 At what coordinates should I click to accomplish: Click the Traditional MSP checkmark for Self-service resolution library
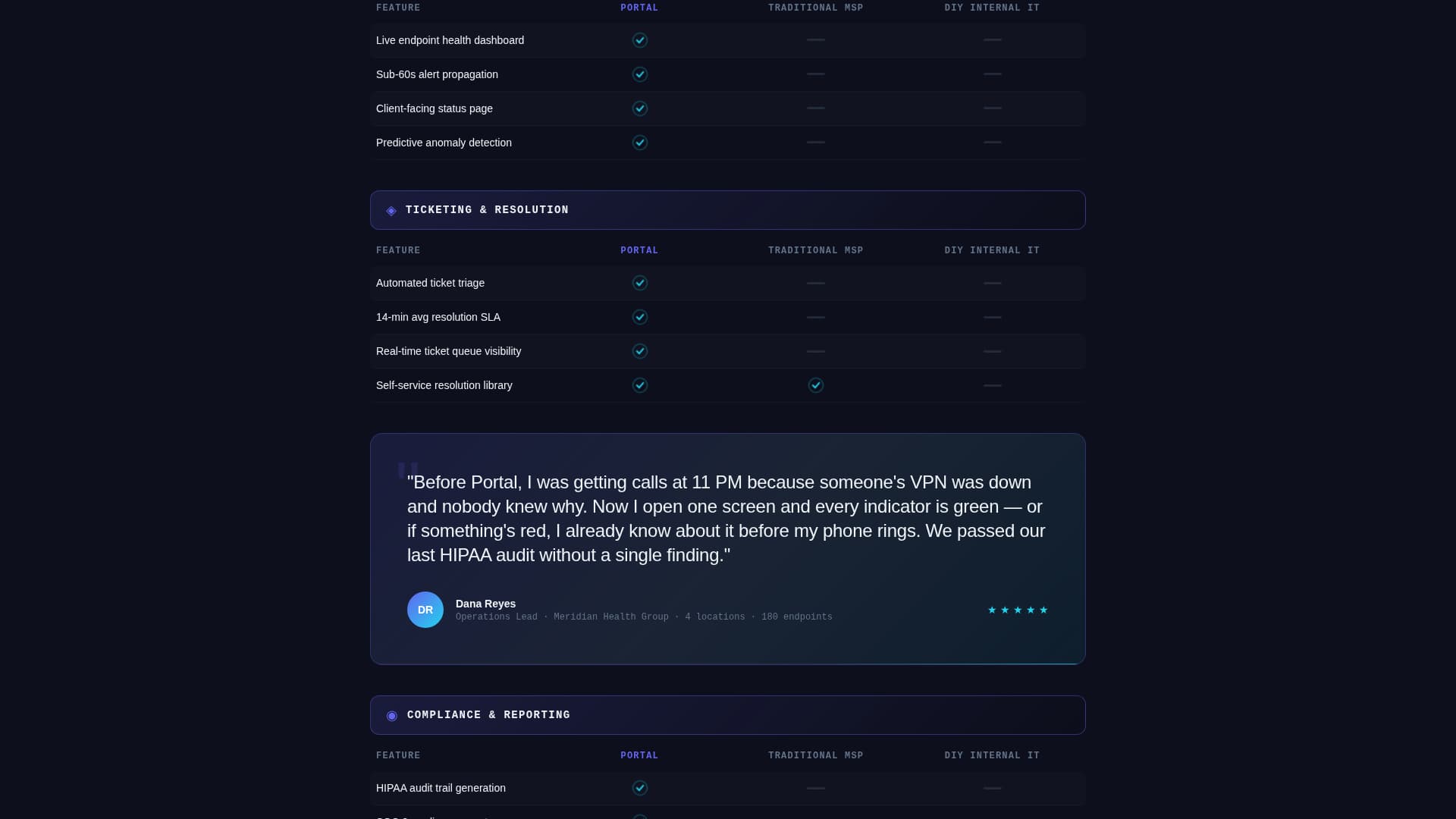[815, 385]
